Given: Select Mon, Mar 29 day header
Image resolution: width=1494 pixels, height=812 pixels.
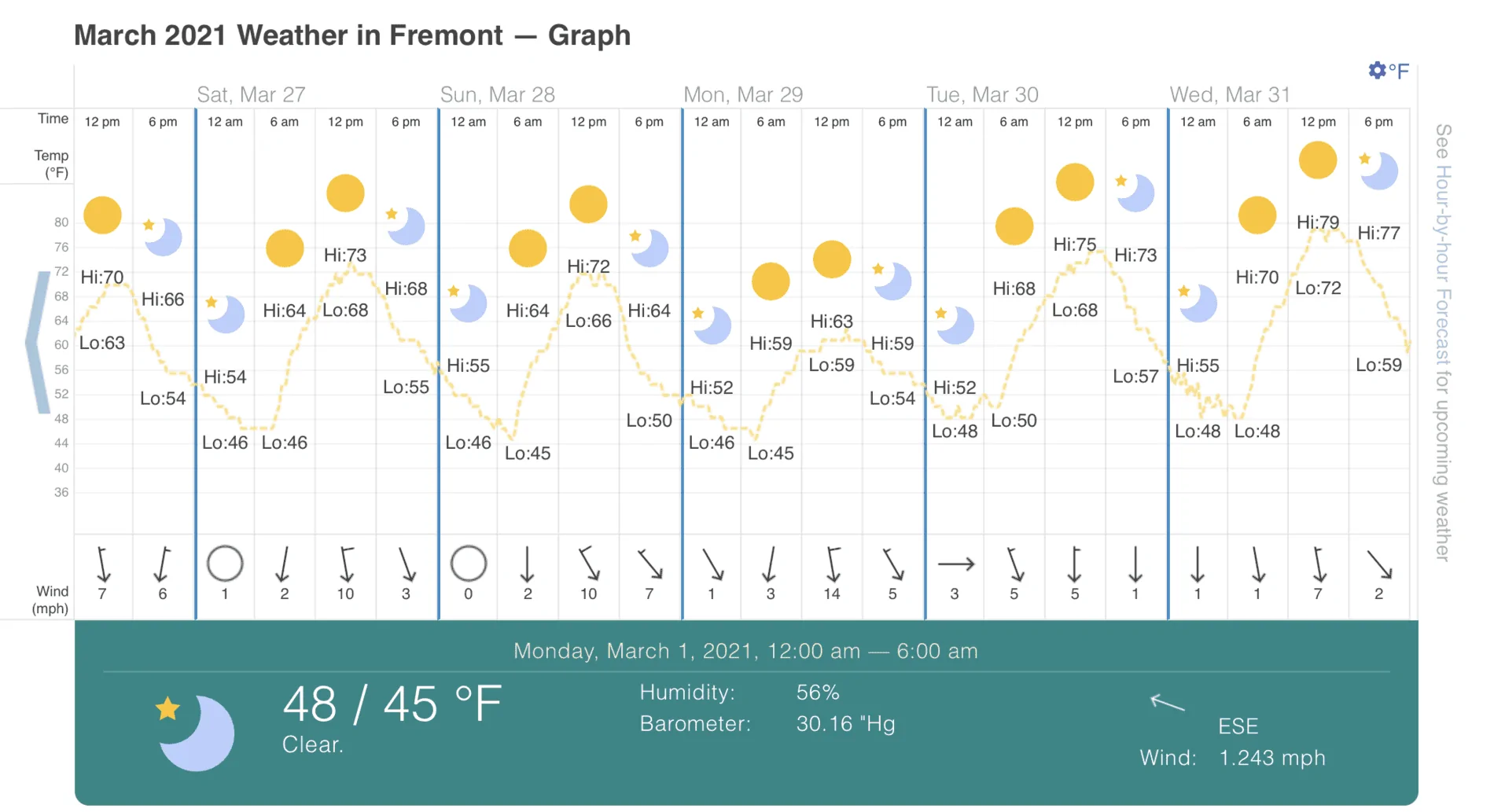Looking at the screenshot, I should (743, 94).
